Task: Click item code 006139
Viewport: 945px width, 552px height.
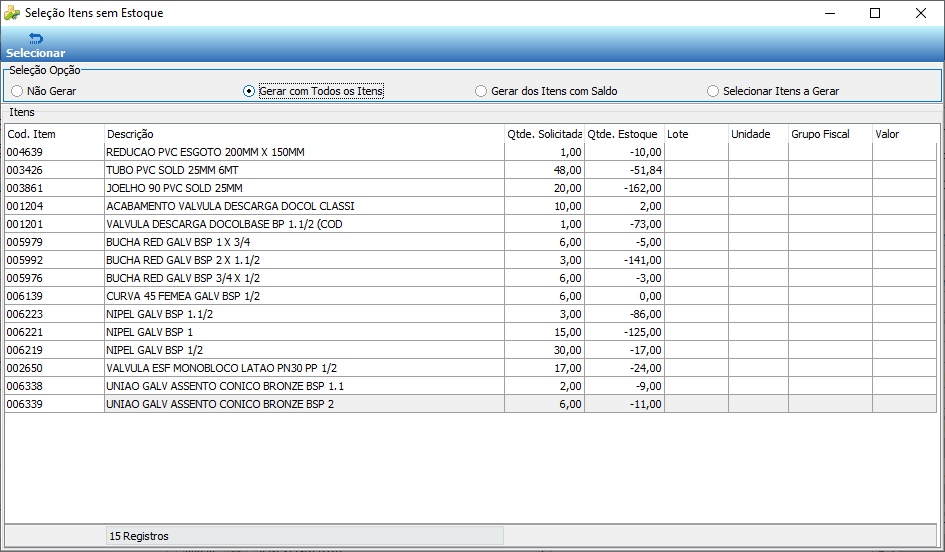Action: 25,296
